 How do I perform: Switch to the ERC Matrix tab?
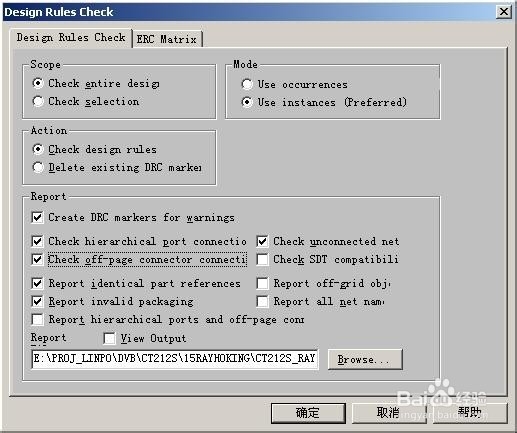point(167,39)
